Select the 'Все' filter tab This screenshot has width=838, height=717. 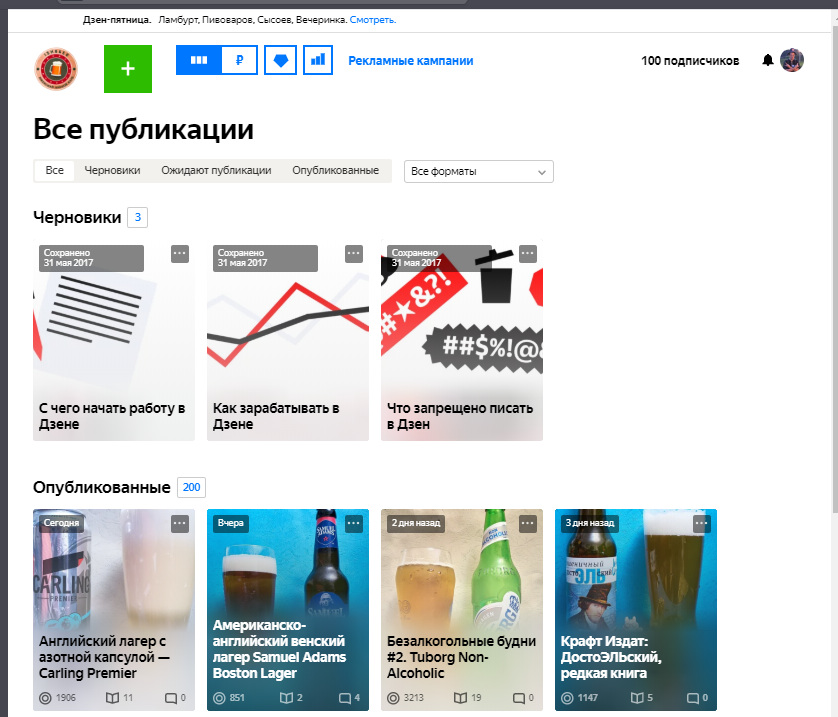[x=55, y=170]
